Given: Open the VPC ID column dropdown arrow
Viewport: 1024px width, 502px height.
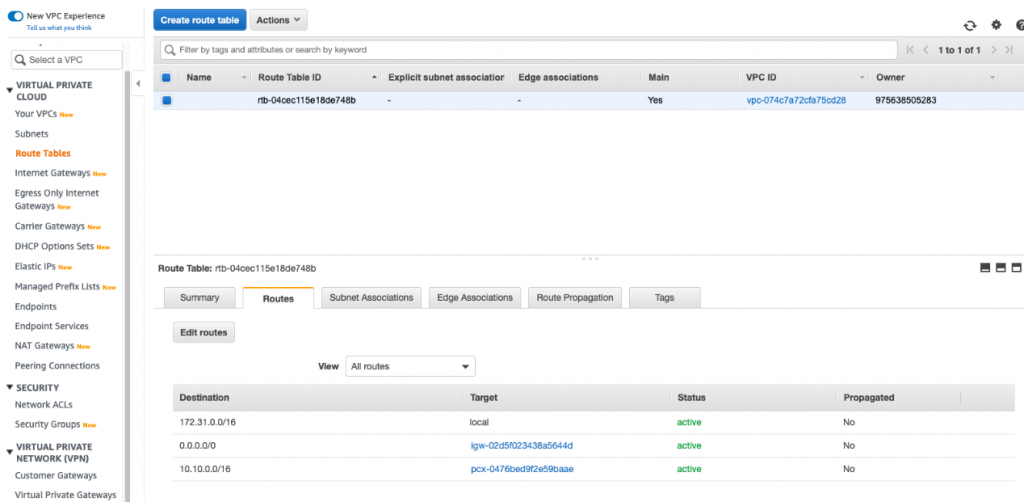Looking at the screenshot, I should (862, 78).
